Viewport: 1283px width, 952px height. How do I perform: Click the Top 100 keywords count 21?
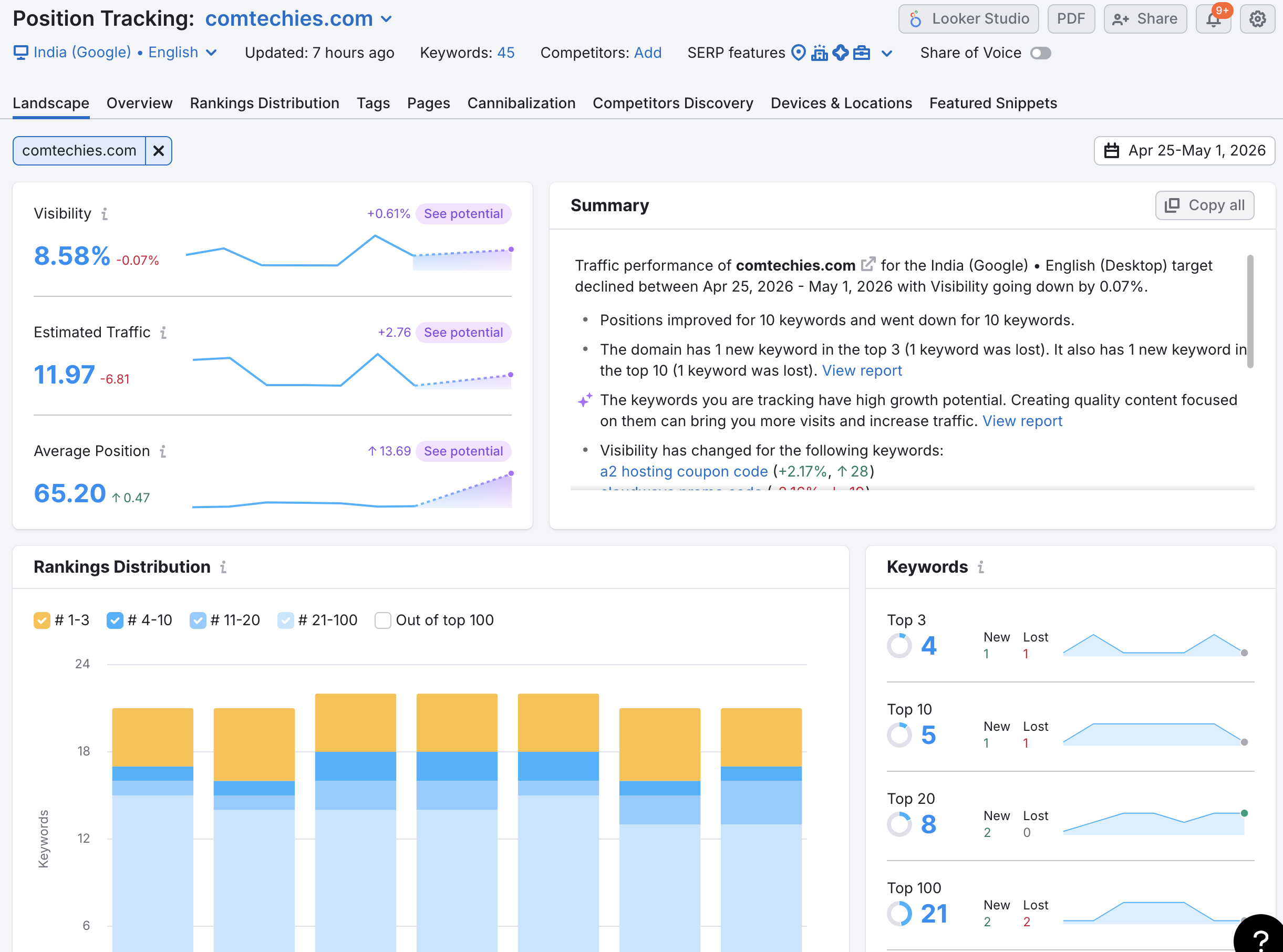point(934,914)
